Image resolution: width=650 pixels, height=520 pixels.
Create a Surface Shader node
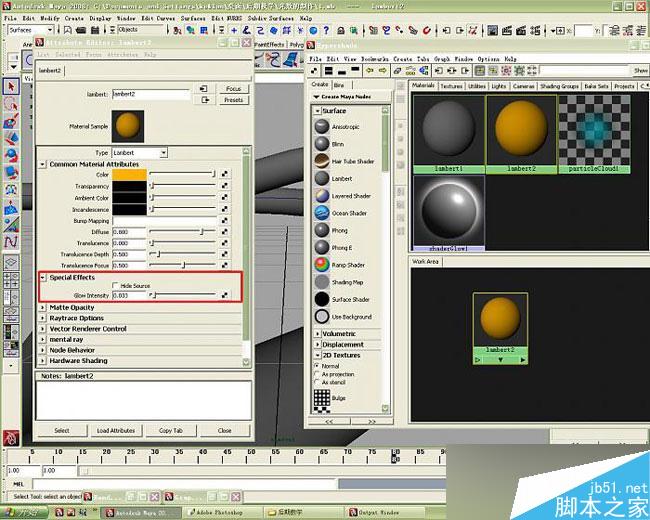[342, 299]
